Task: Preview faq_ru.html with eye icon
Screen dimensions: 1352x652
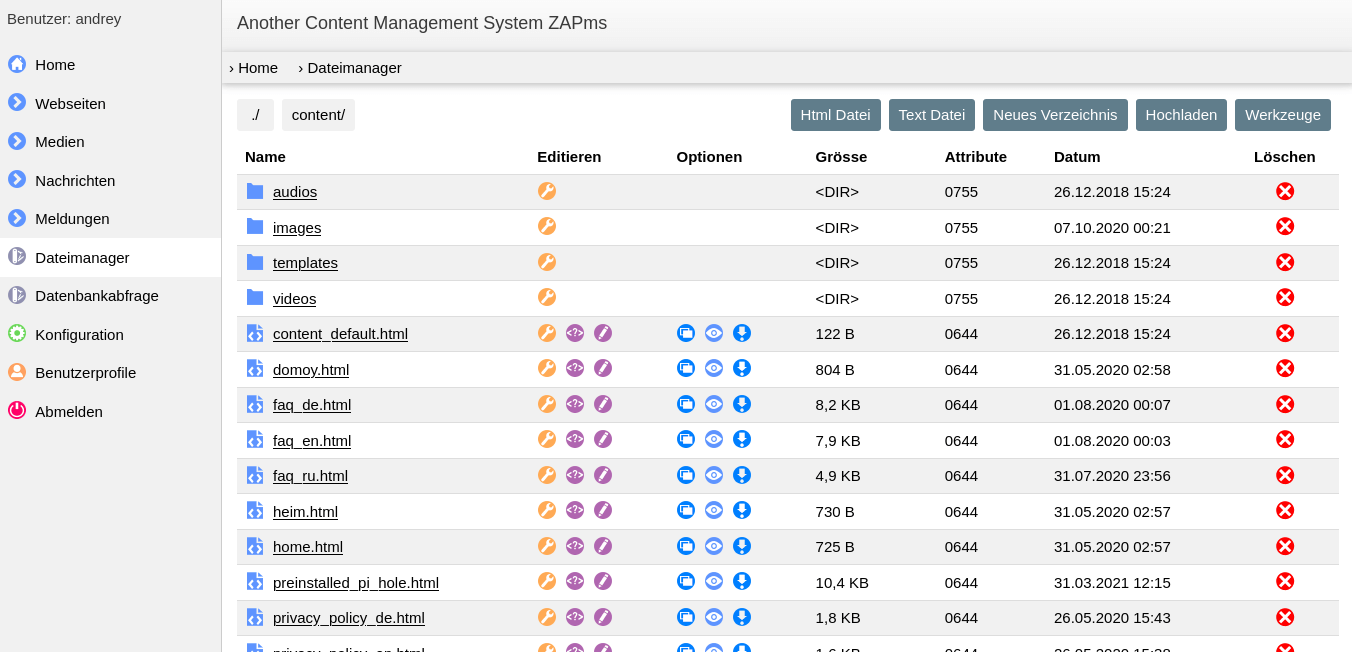Action: [x=714, y=475]
